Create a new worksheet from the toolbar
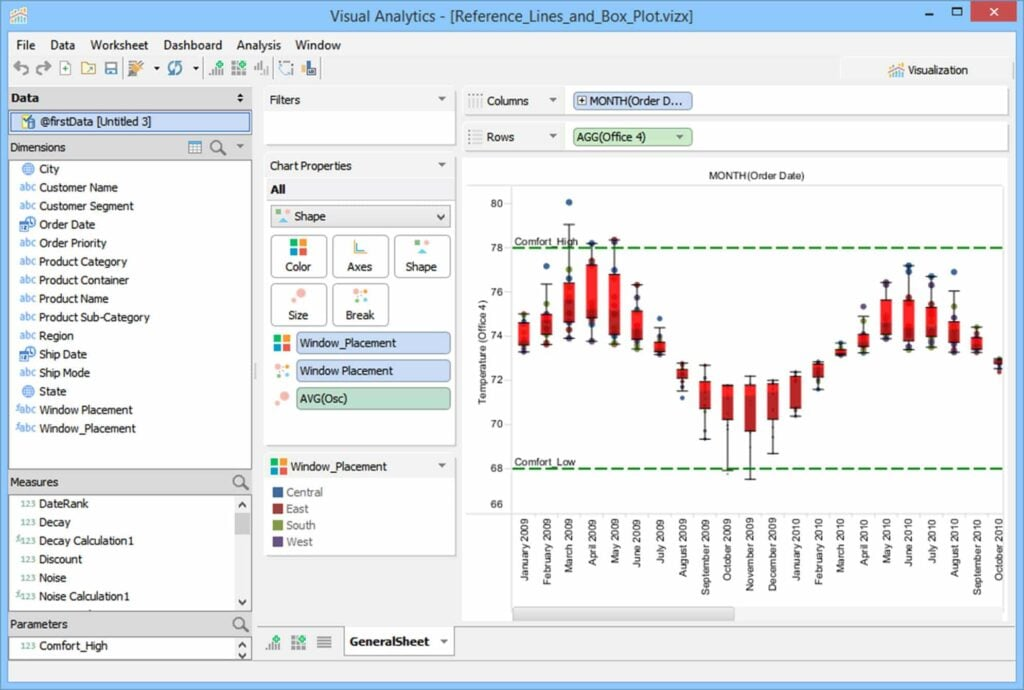This screenshot has width=1024, height=690. click(x=217, y=68)
